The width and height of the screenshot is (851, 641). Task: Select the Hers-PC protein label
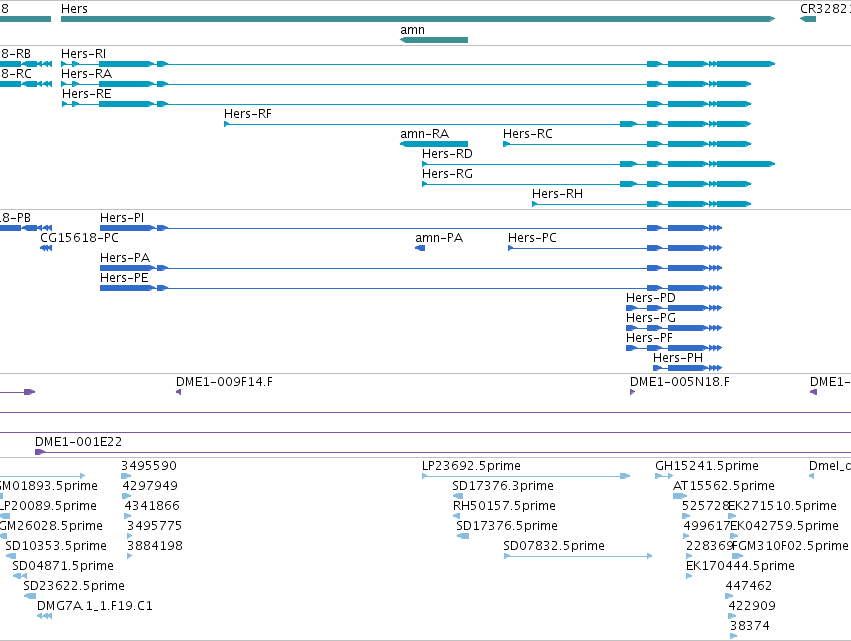[532, 238]
